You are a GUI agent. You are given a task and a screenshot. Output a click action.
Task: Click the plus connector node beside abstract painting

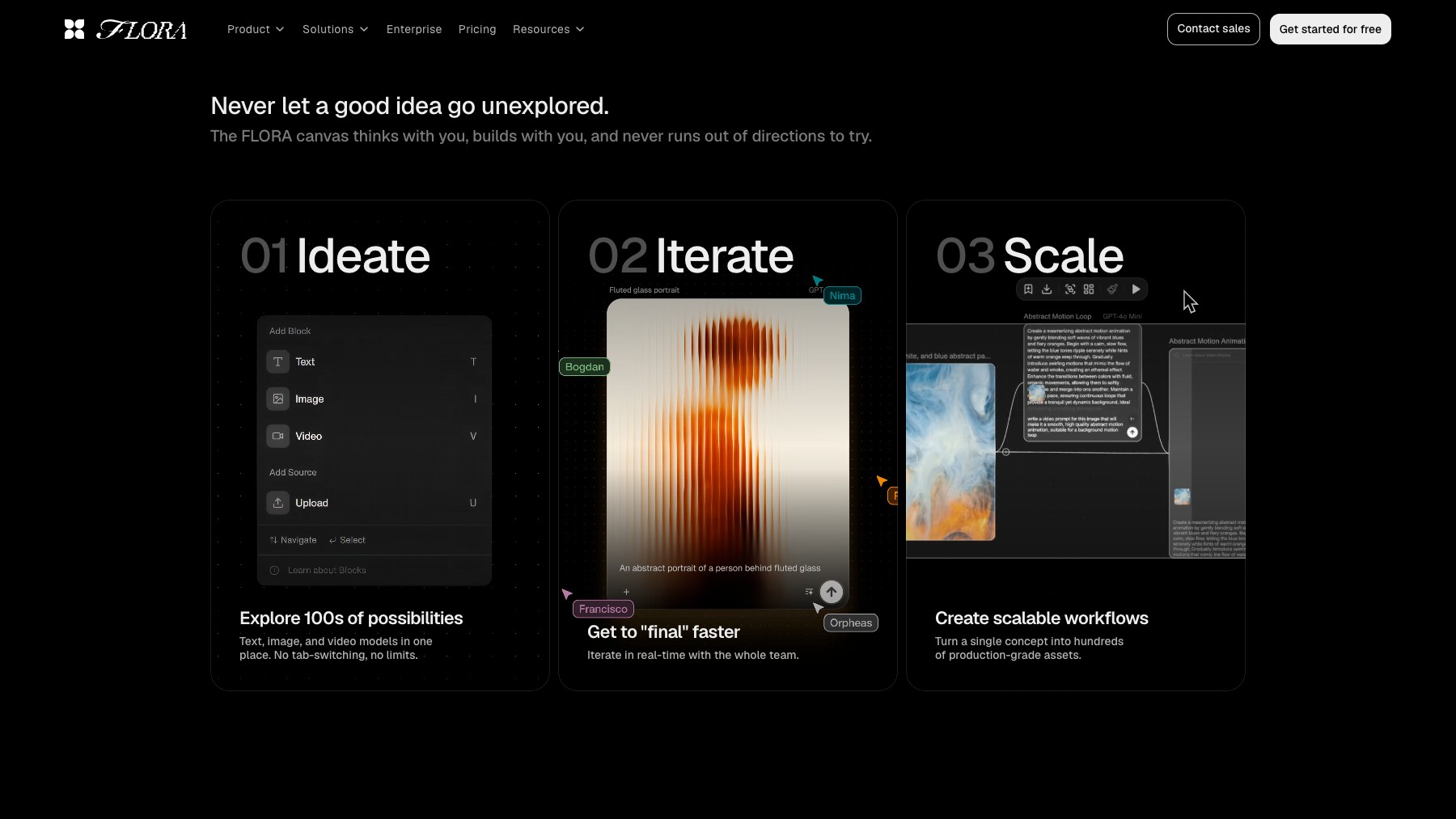coord(1005,452)
